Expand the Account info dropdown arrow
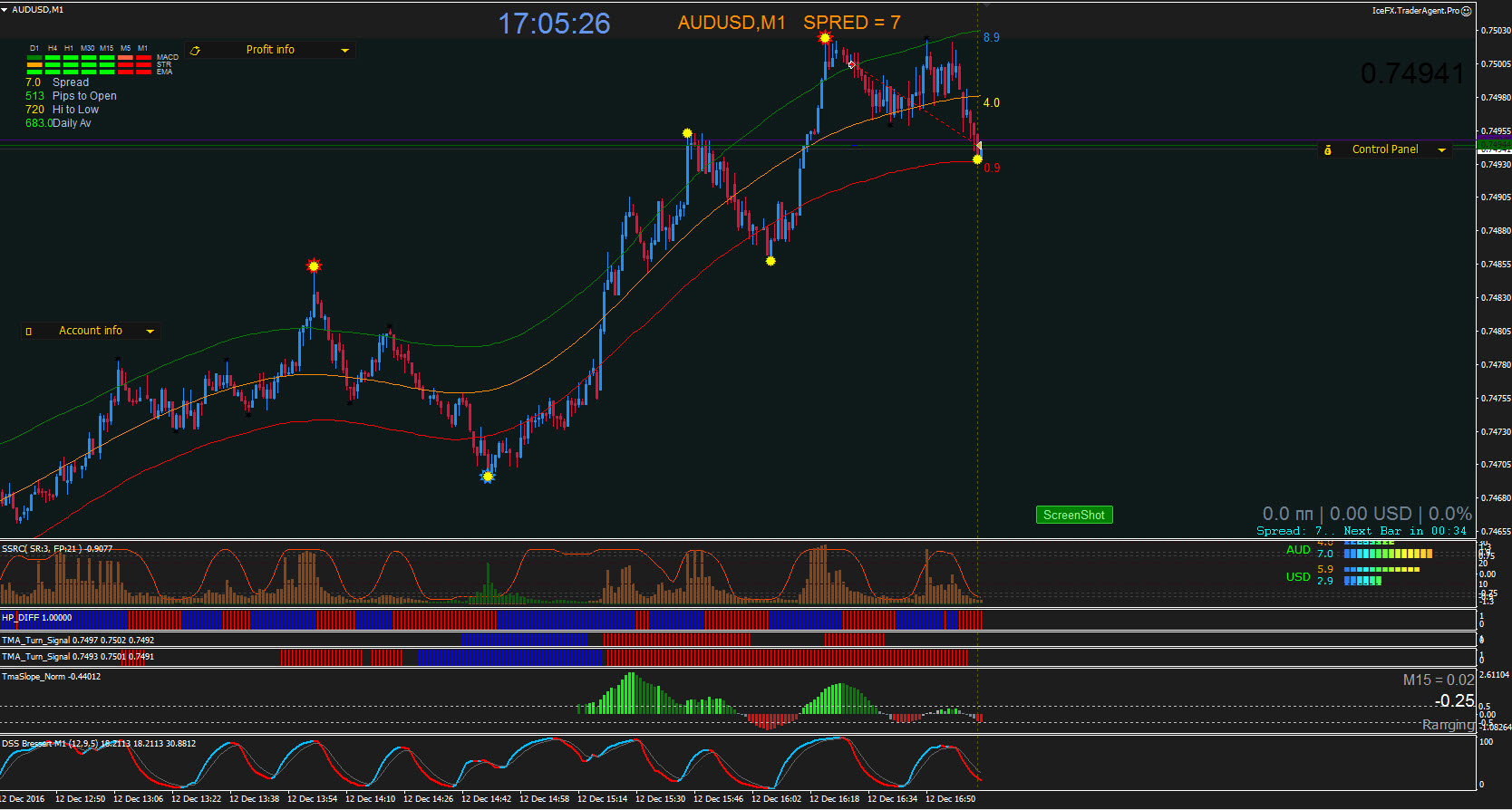Screen dimensions: 1512x810 150,332
